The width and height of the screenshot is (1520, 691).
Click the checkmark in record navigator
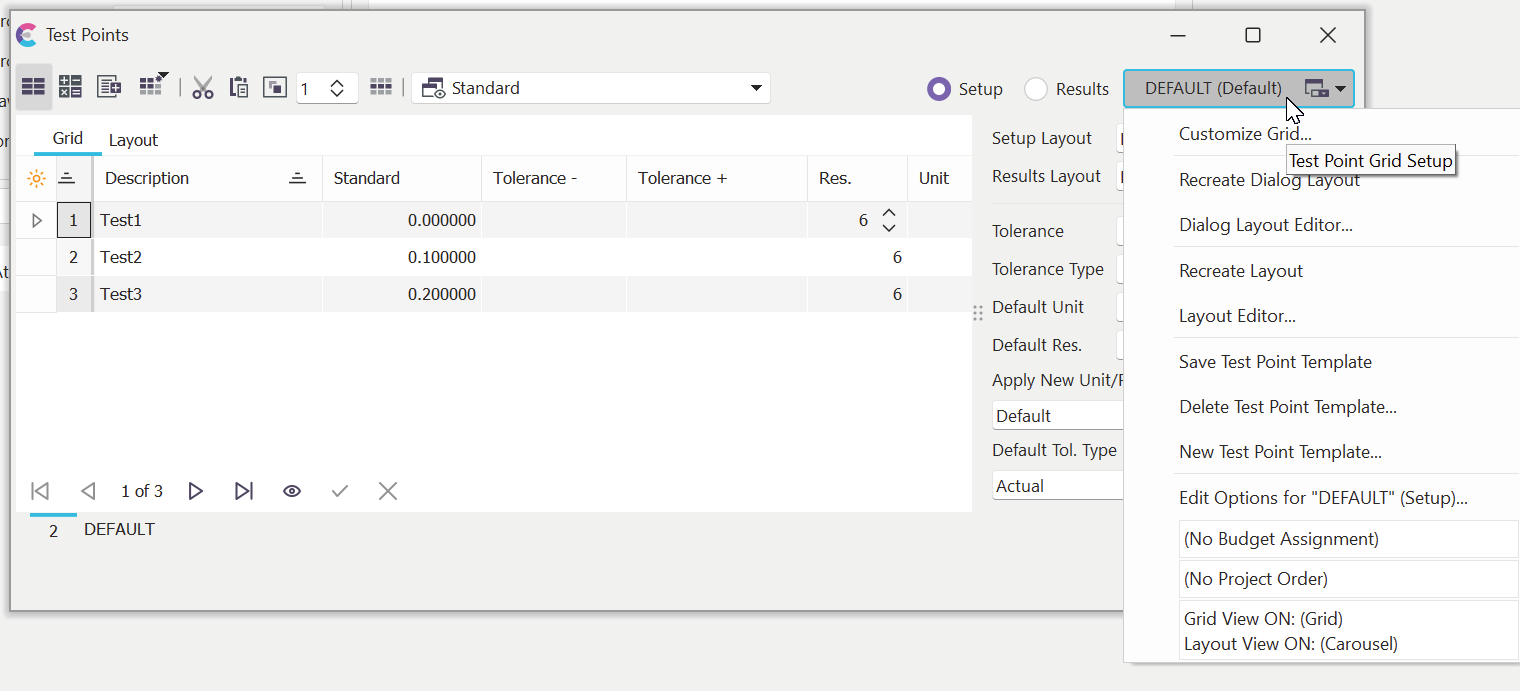(x=340, y=491)
